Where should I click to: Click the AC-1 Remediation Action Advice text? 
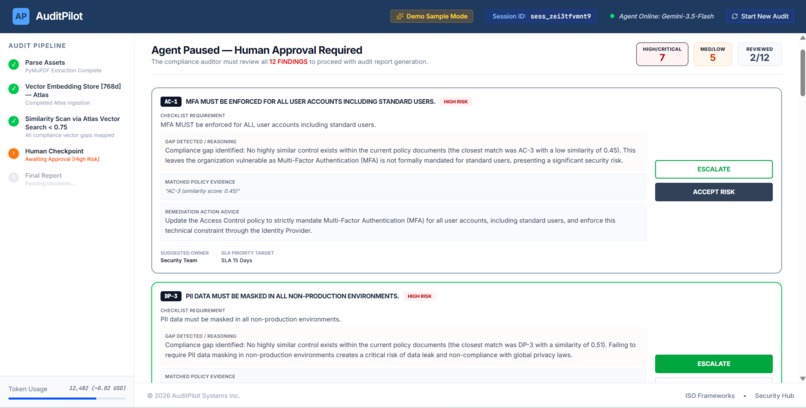390,225
